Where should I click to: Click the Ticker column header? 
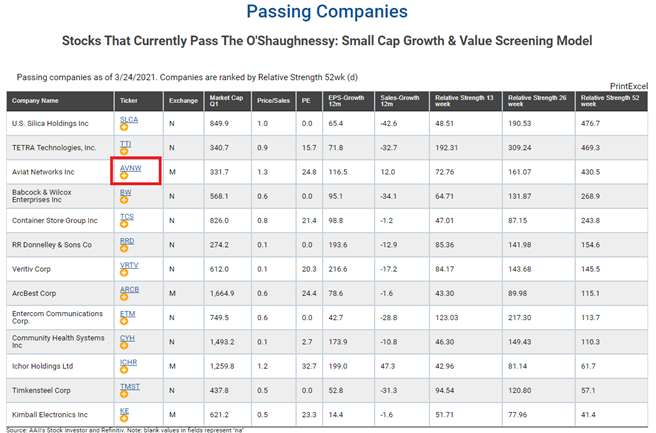pyautogui.click(x=138, y=101)
